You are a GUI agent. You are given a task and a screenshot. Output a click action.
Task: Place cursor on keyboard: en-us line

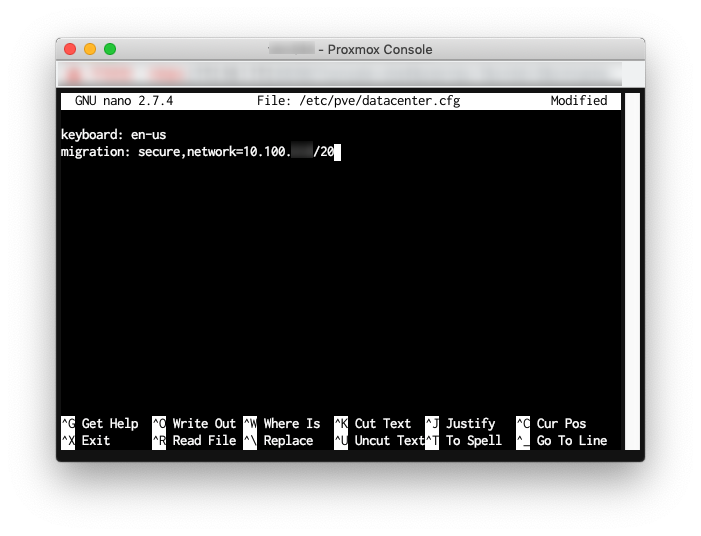coord(114,135)
